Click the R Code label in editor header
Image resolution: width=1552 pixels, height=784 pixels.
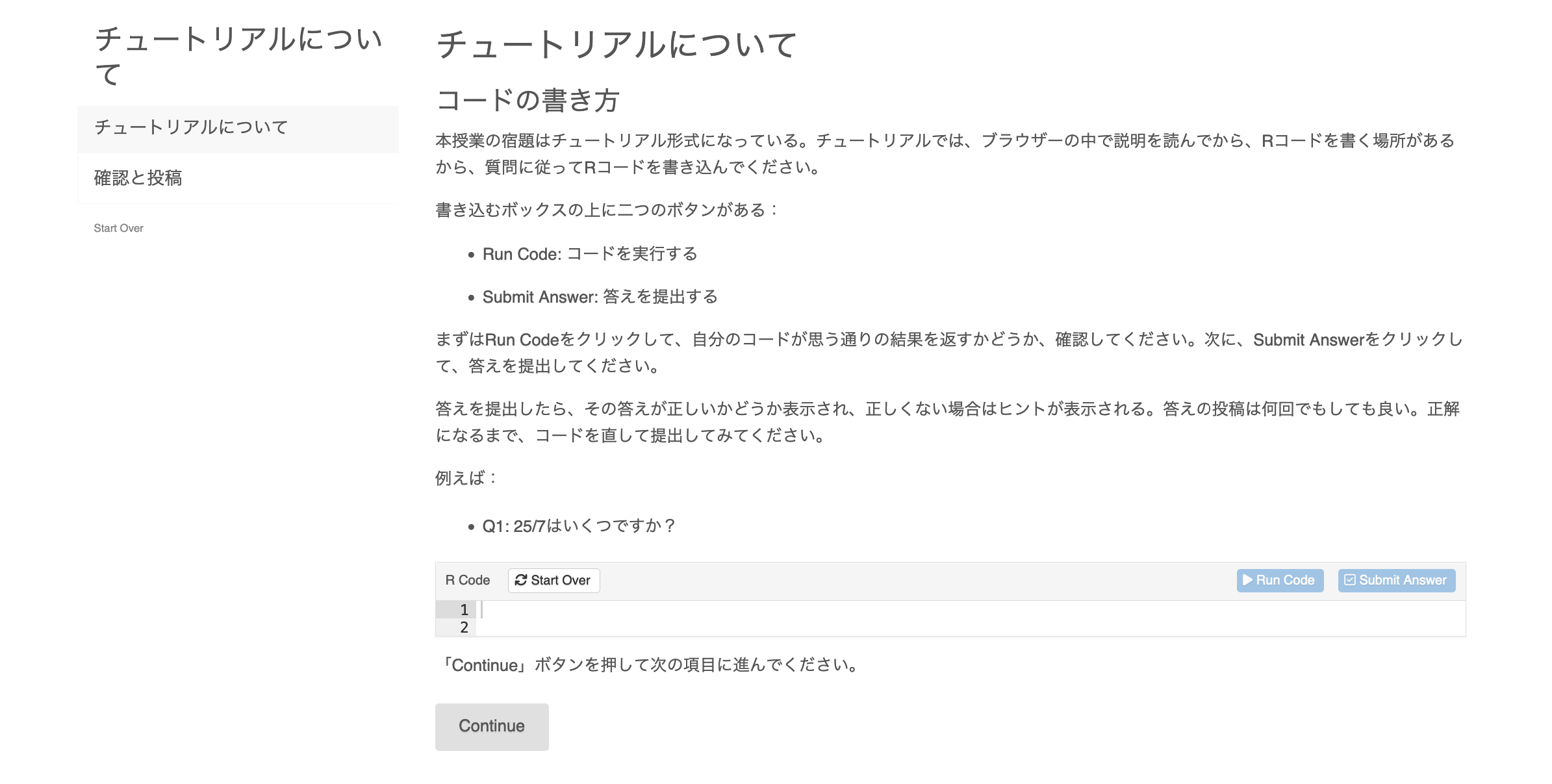(x=468, y=580)
